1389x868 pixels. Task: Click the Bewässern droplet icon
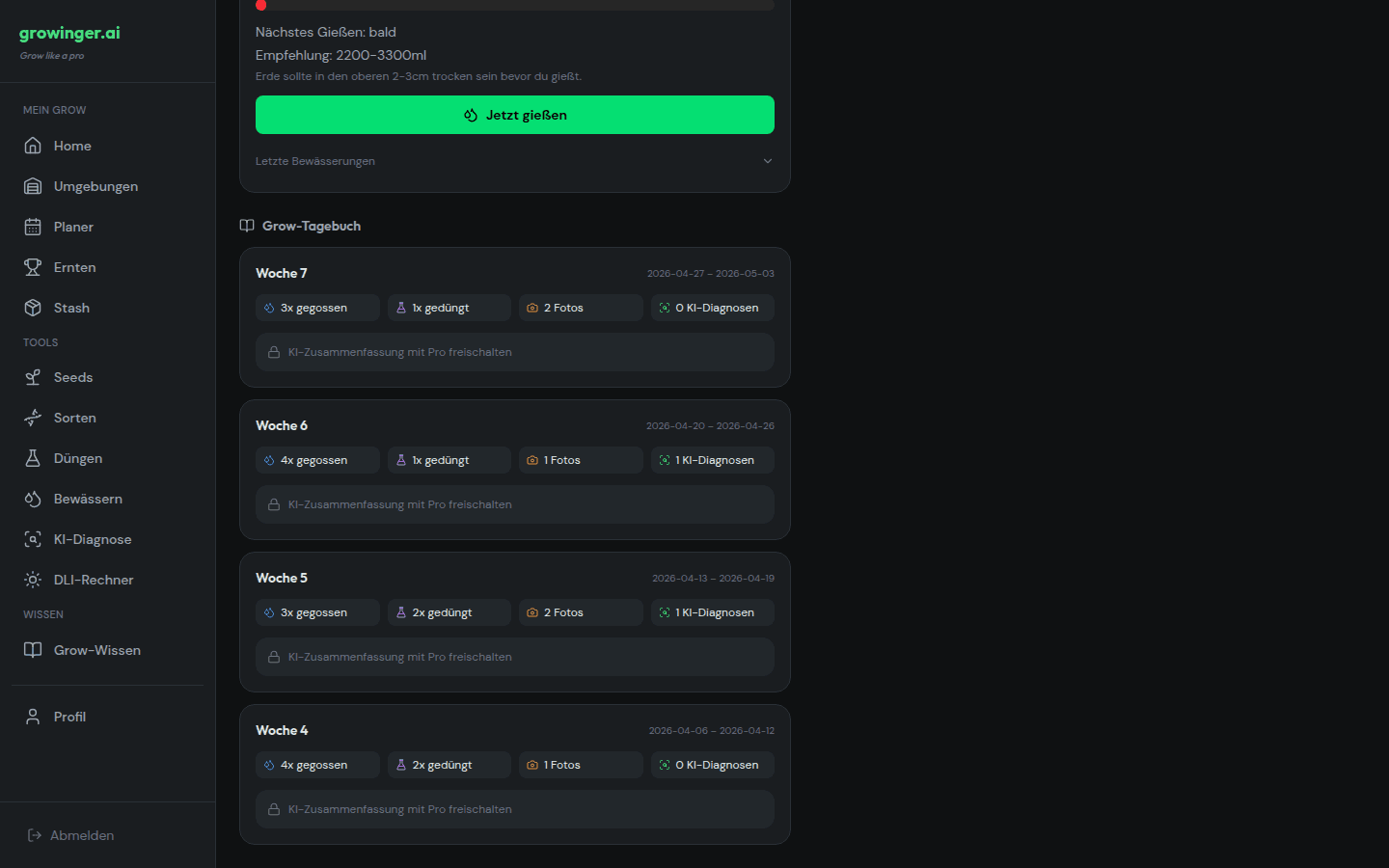point(33,499)
